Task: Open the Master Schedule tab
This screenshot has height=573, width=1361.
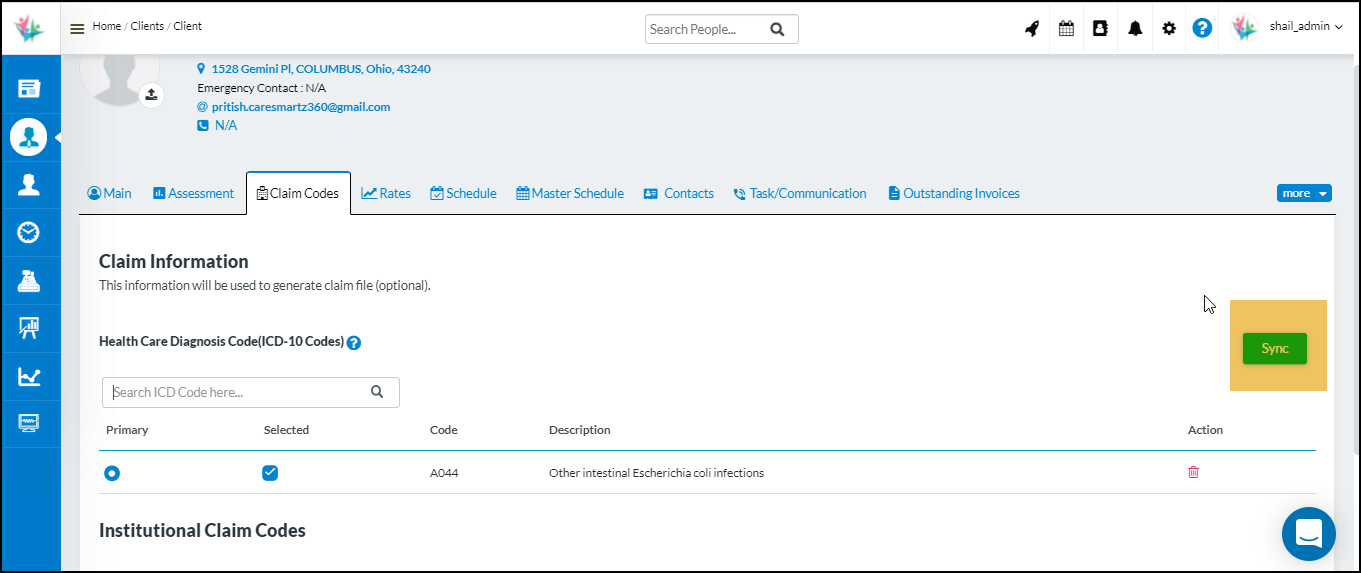Action: click(570, 193)
